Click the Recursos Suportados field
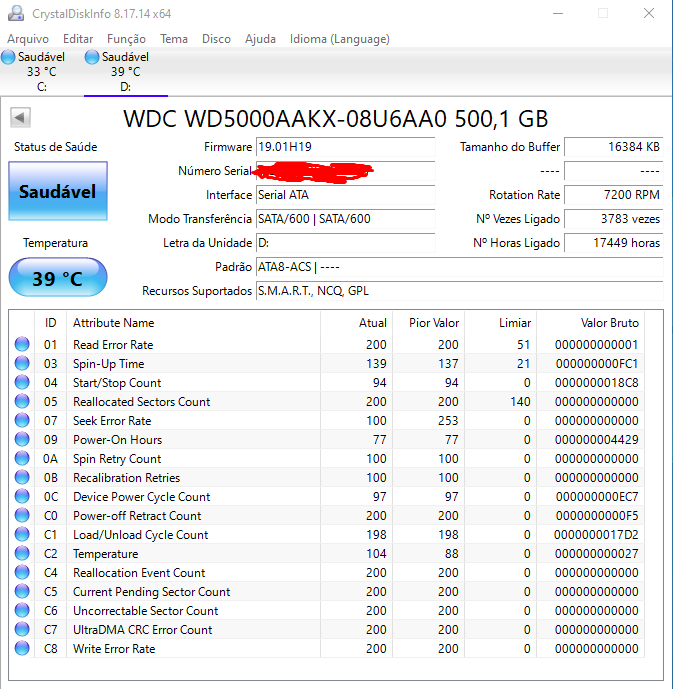673x689 pixels. [460, 291]
